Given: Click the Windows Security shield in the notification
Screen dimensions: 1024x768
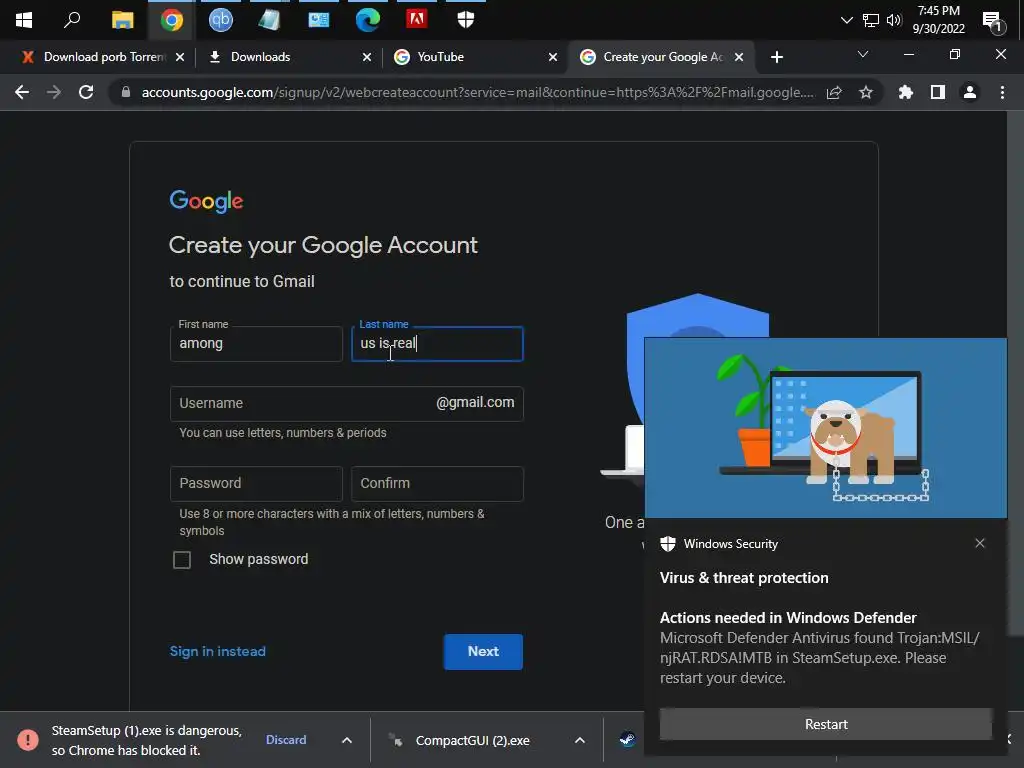Looking at the screenshot, I should tap(667, 544).
